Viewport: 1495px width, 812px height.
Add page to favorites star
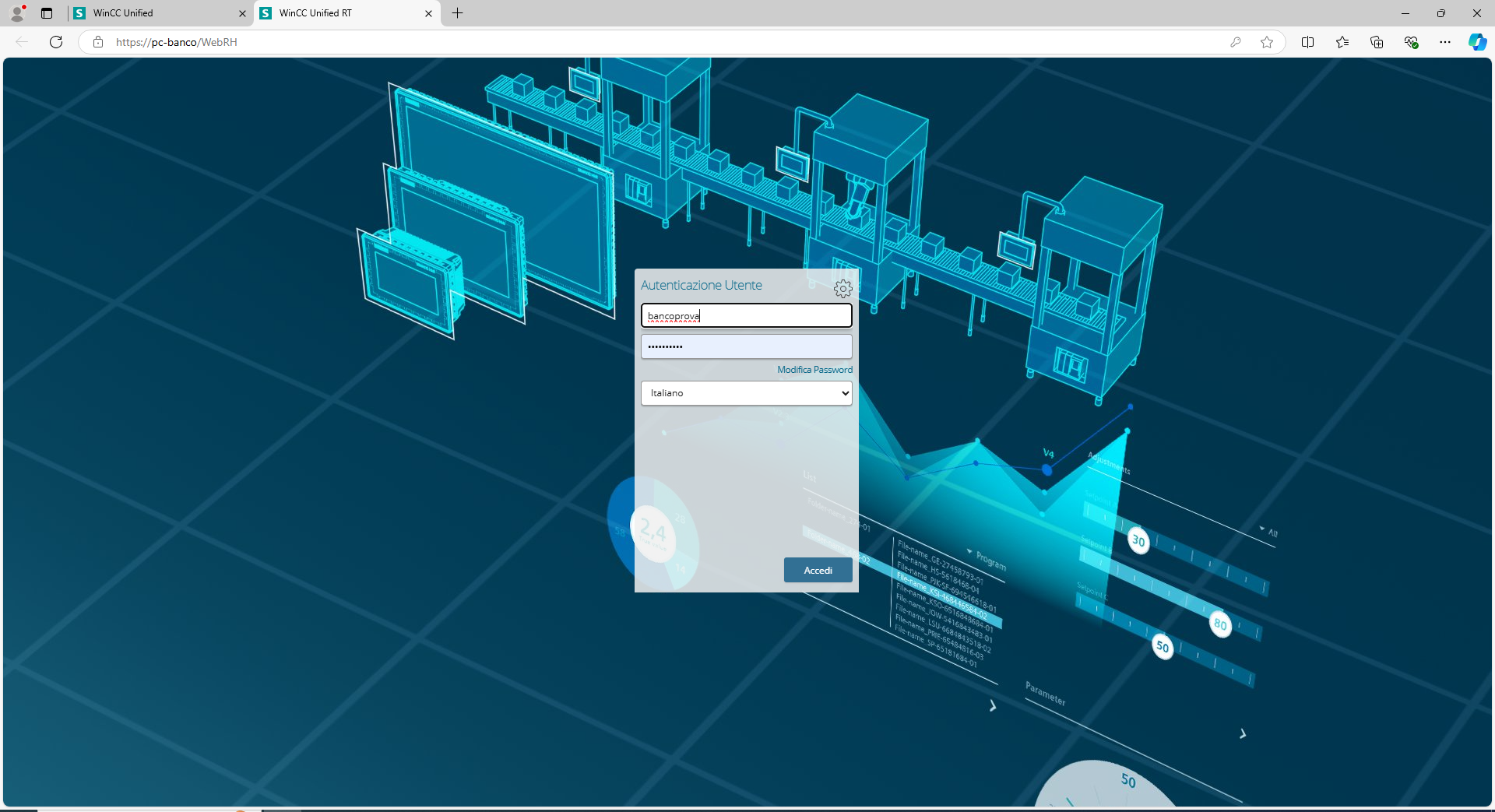(1267, 42)
